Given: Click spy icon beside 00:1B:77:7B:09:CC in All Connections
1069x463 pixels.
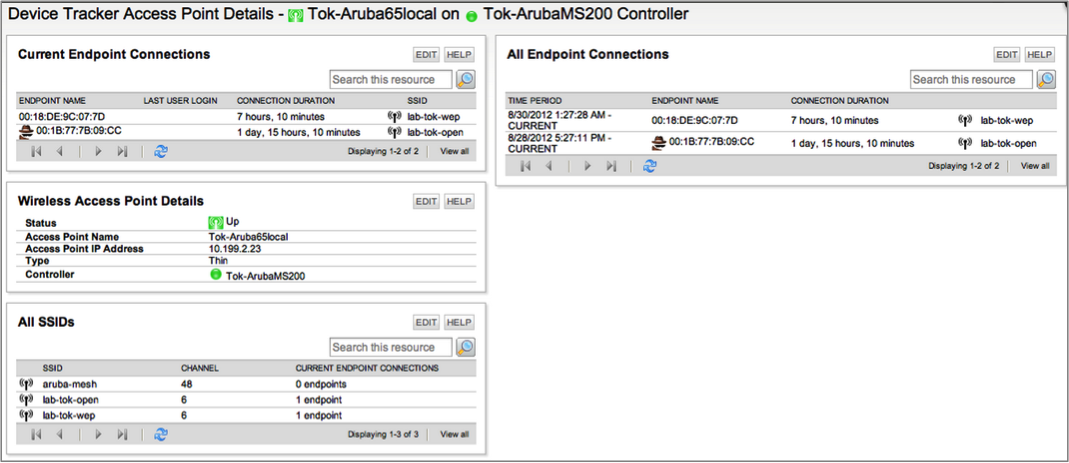Looking at the screenshot, I should coord(659,143).
